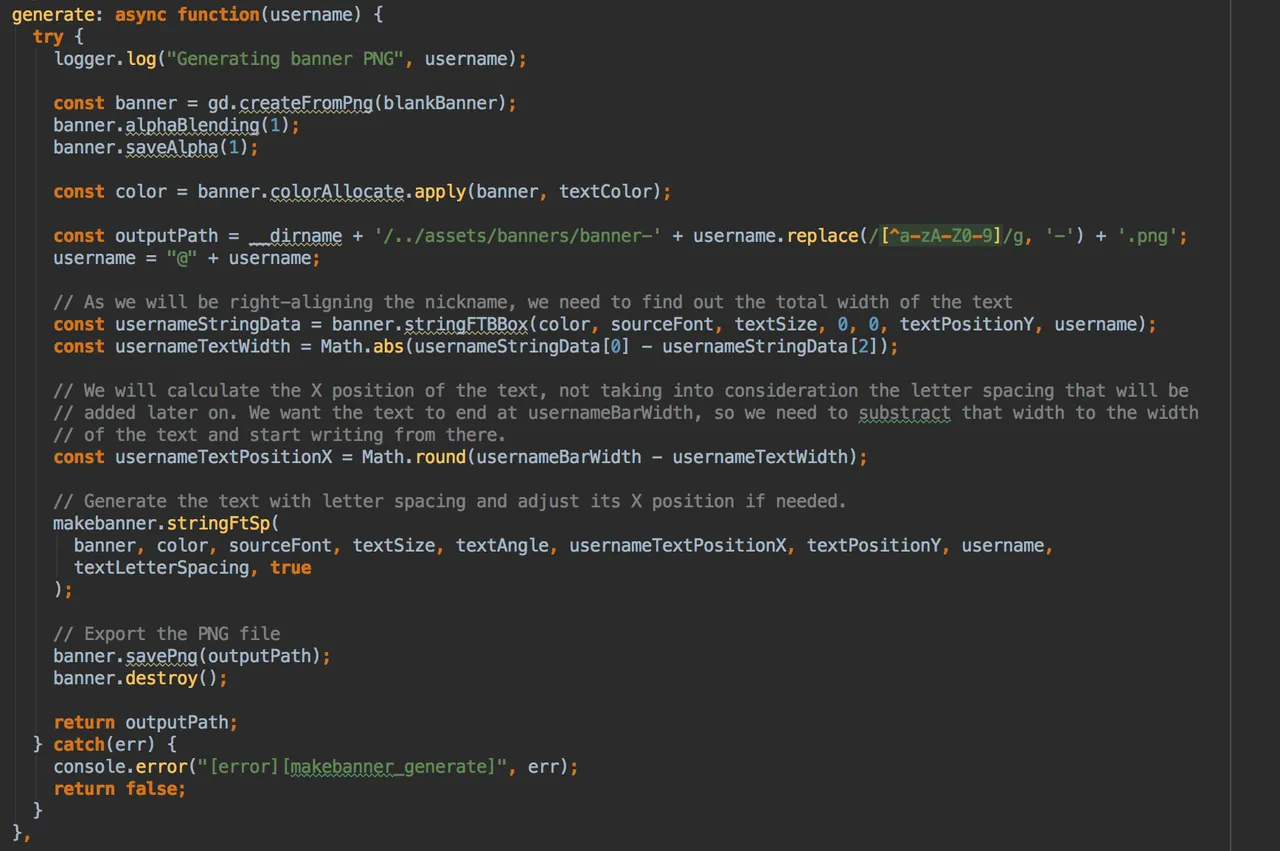Click the 'blankBanner' argument

click(x=440, y=103)
